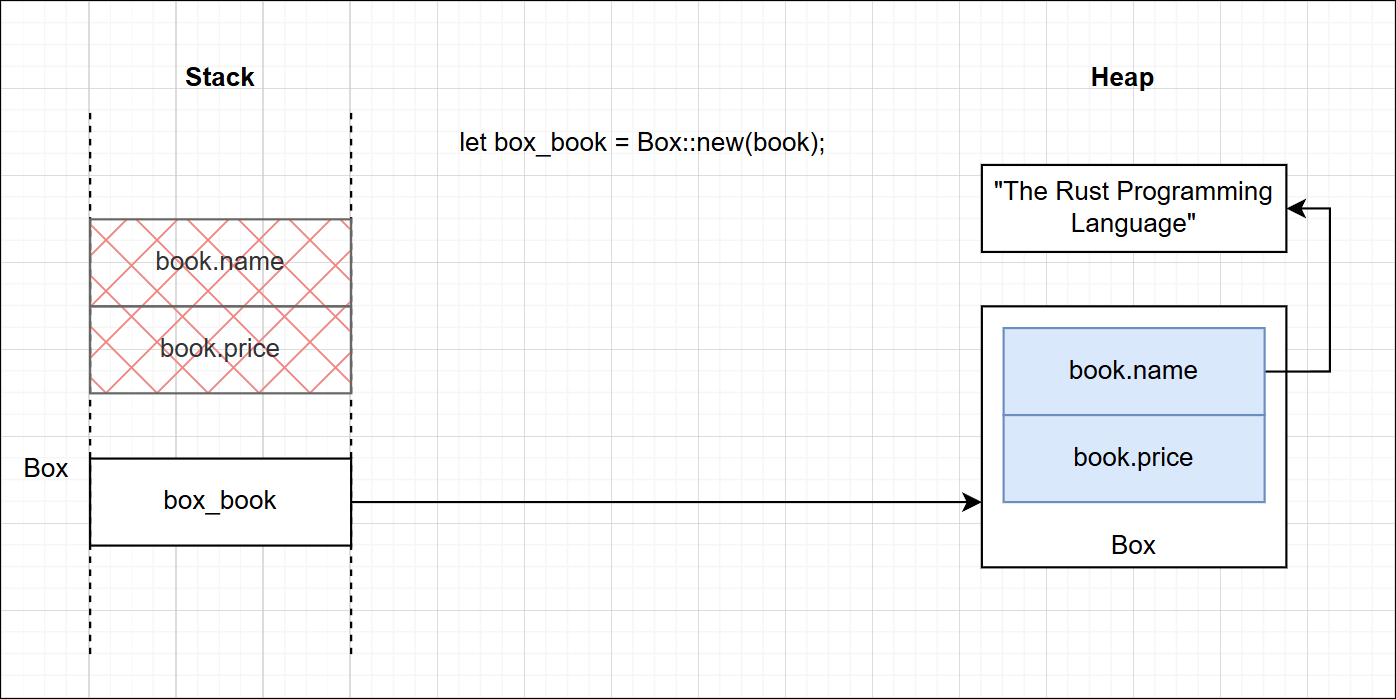Select the Box label inside the heap container
This screenshot has width=1396, height=699.
click(1133, 545)
